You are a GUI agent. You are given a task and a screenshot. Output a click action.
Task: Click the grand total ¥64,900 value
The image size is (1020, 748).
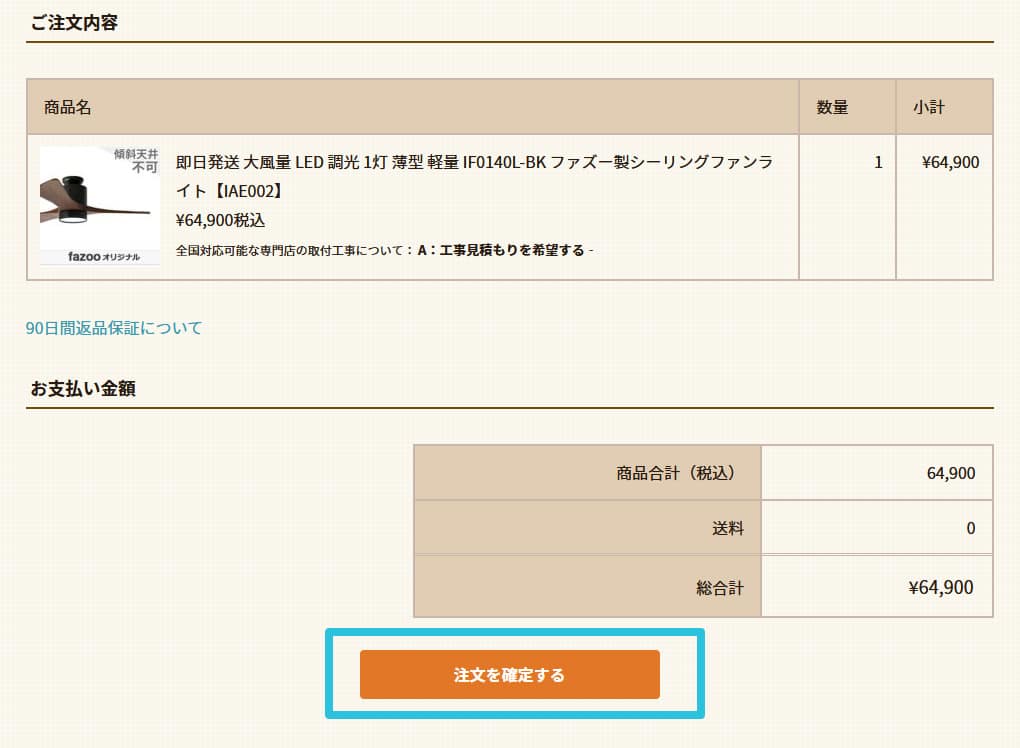pos(940,588)
